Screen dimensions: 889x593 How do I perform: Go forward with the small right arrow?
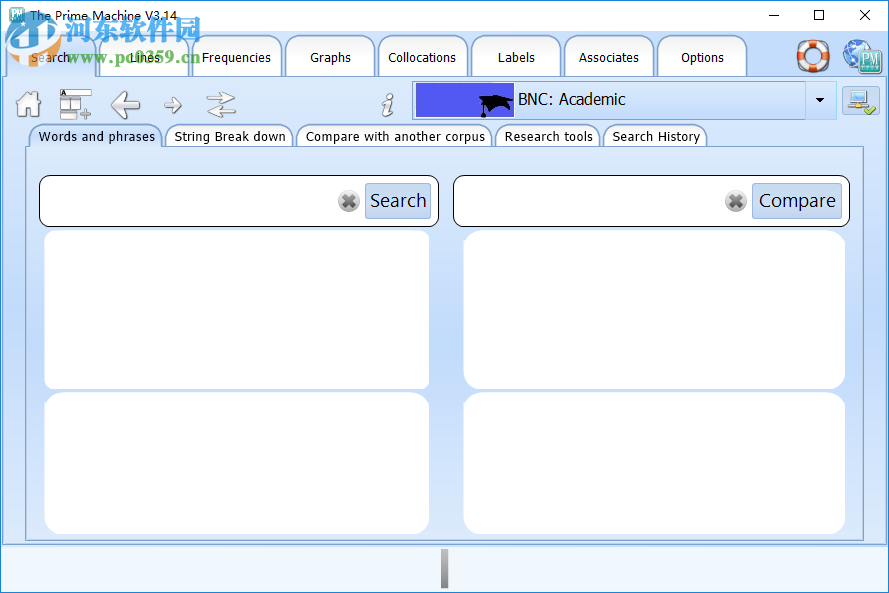coord(173,105)
